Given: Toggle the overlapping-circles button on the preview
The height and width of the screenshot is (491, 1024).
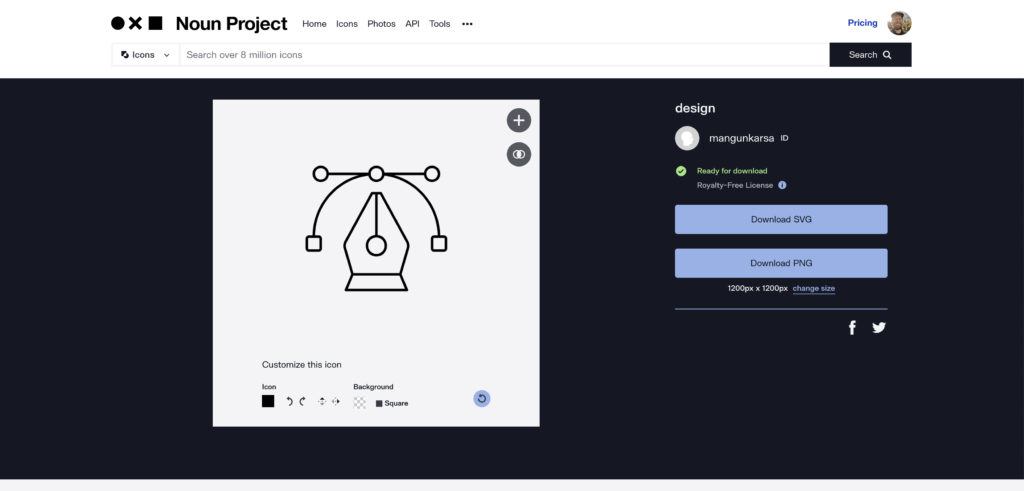Looking at the screenshot, I should 518,154.
